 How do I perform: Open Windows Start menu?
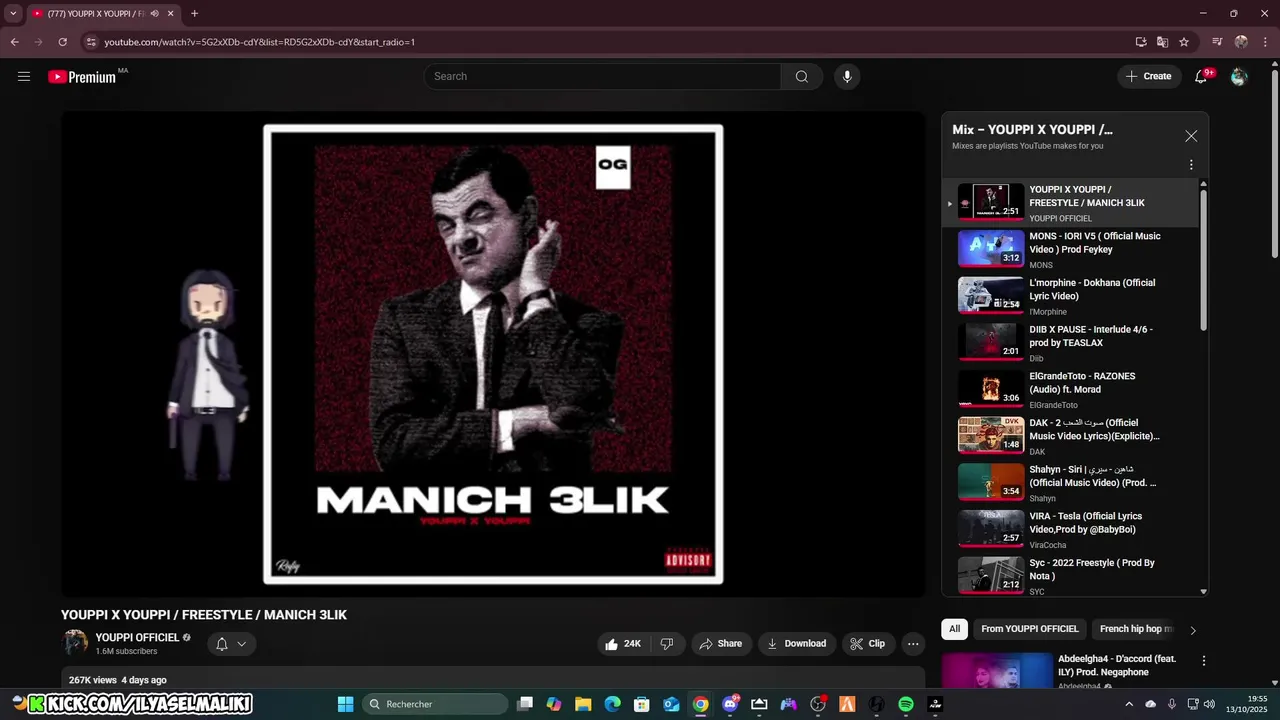pos(346,704)
